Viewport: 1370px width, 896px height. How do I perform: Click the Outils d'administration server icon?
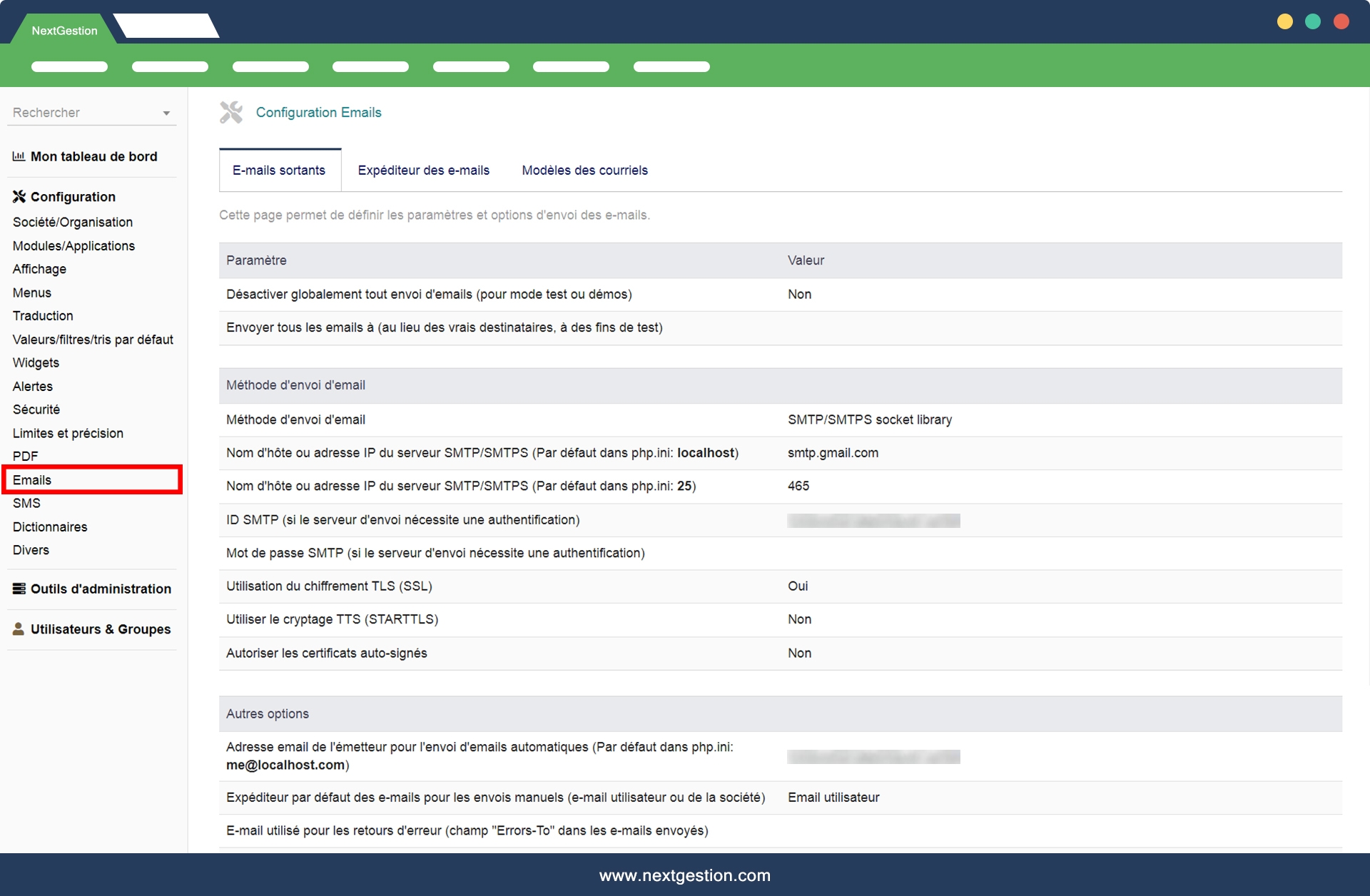(x=19, y=589)
